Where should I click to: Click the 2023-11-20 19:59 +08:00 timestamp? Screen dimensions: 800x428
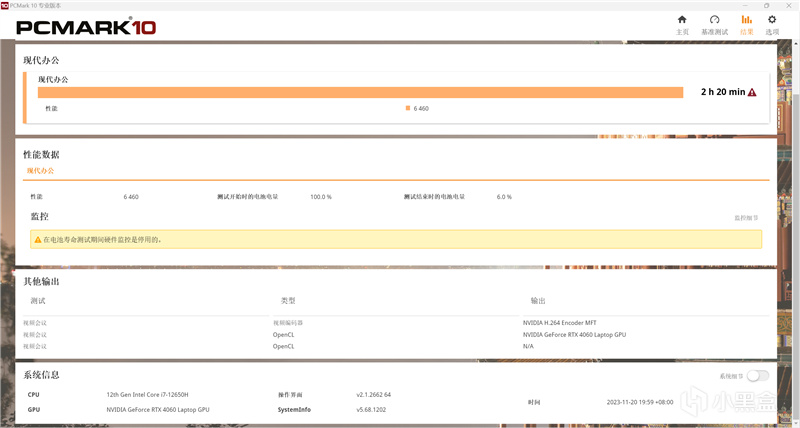tap(640, 402)
